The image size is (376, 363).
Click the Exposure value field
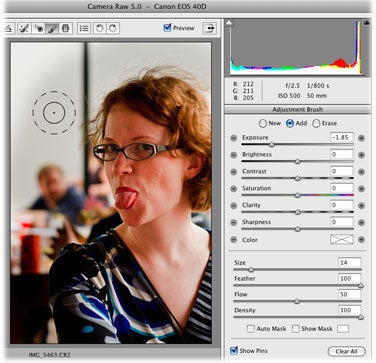[x=342, y=137]
